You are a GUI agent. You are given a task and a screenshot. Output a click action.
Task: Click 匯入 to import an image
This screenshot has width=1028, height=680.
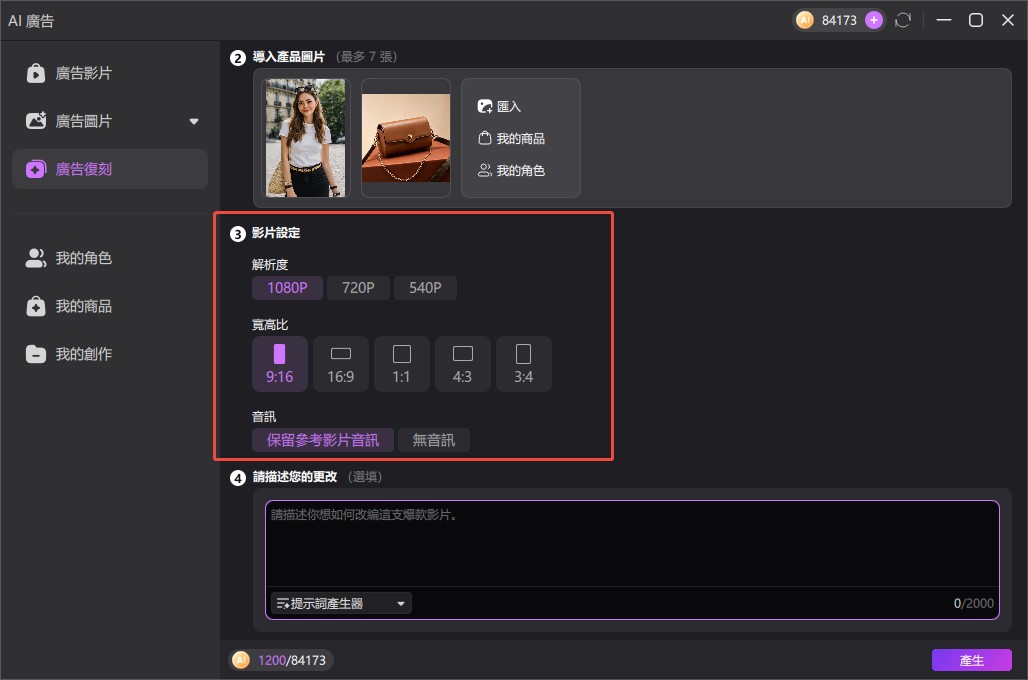[x=500, y=106]
